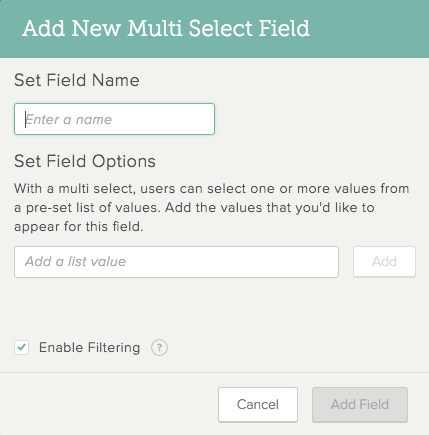This screenshot has height=435, width=429.
Task: Open the Enable Filtering help question-mark icon
Action: pos(159,348)
